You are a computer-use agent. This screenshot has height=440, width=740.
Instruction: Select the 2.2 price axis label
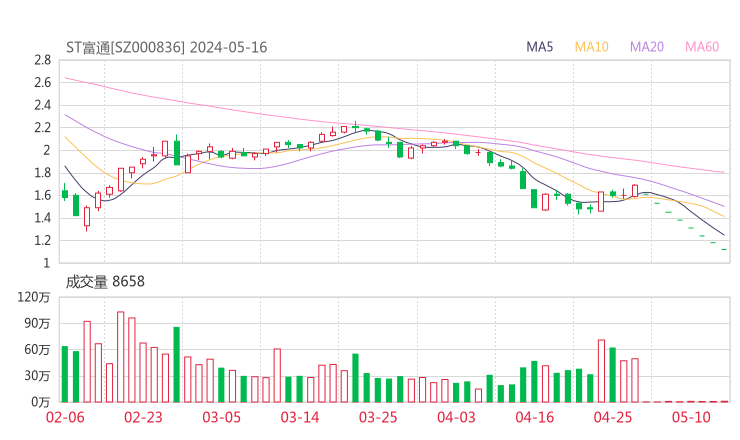(42, 127)
